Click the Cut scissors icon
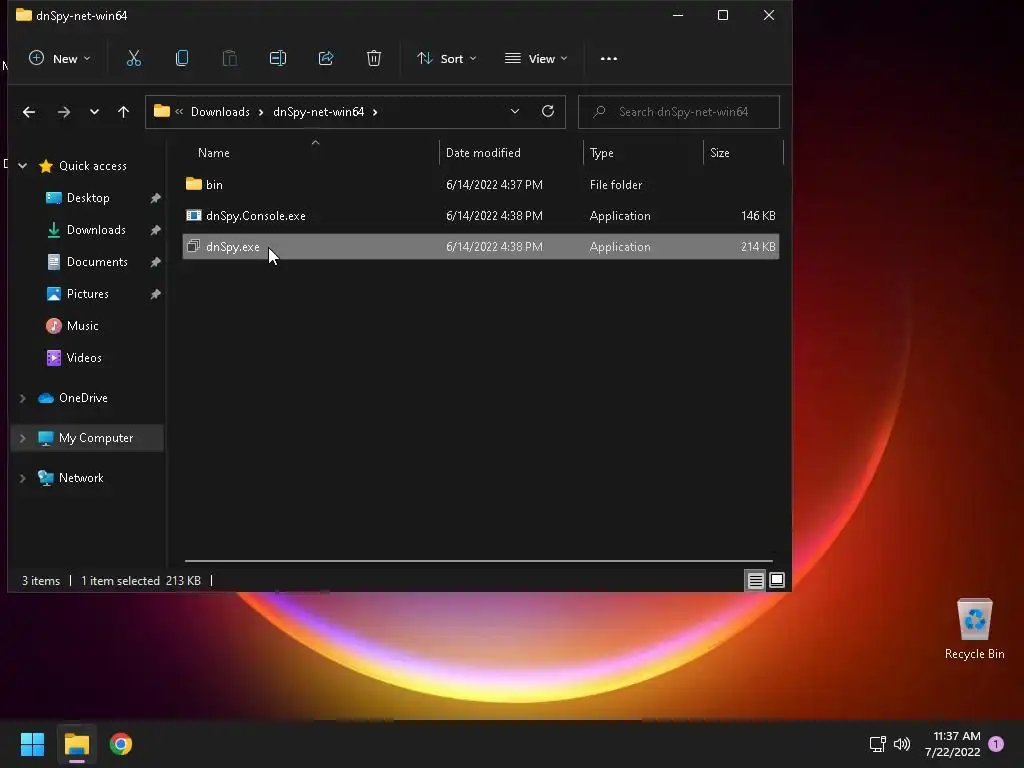 (x=134, y=59)
